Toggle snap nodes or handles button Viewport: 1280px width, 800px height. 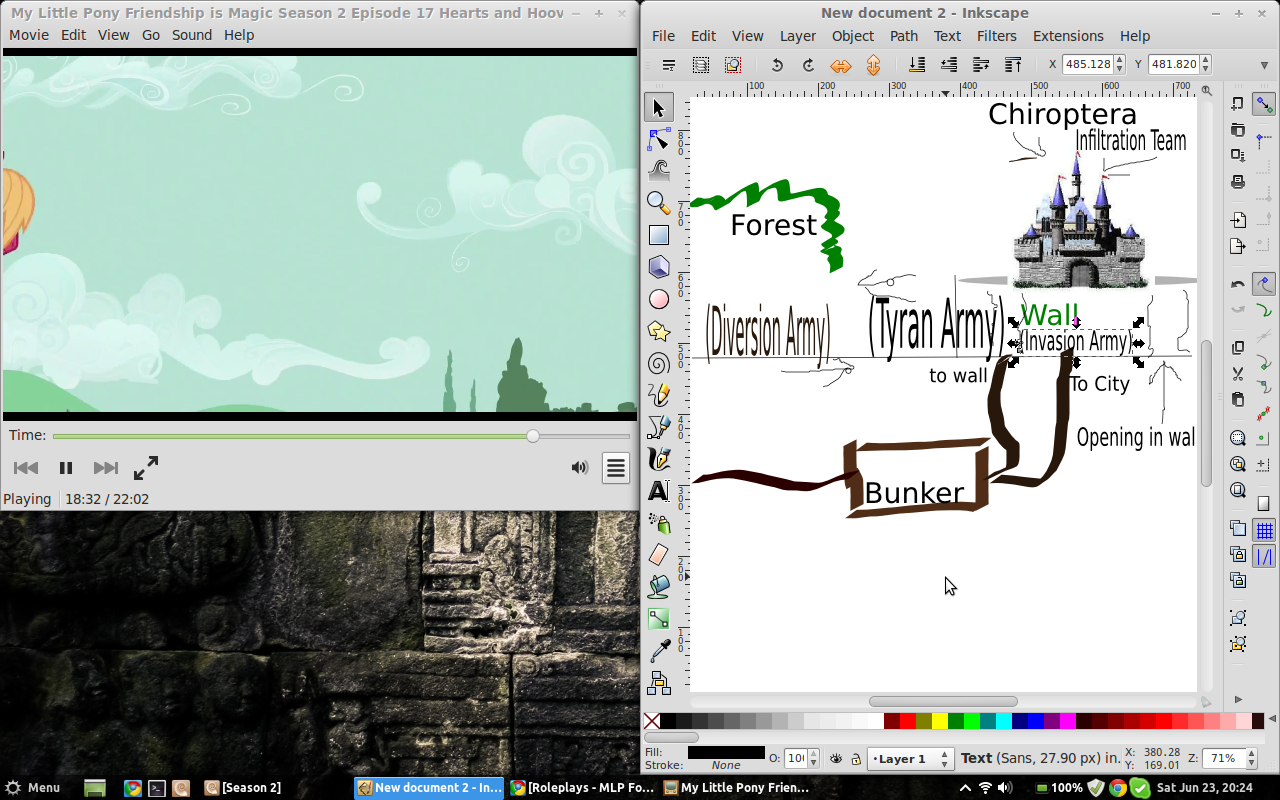(1264, 284)
